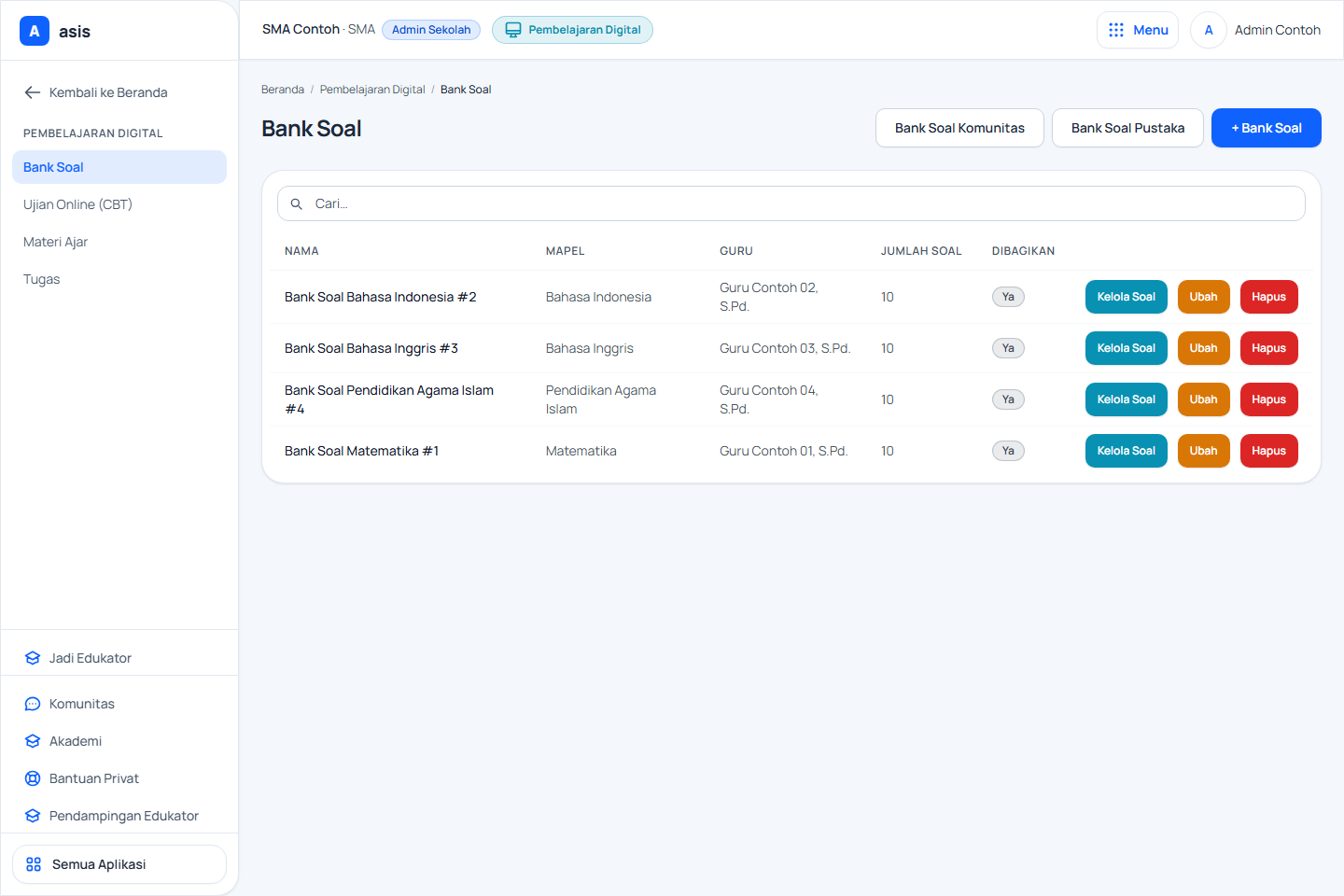Click the Semua Aplikasi grid icon

34,864
